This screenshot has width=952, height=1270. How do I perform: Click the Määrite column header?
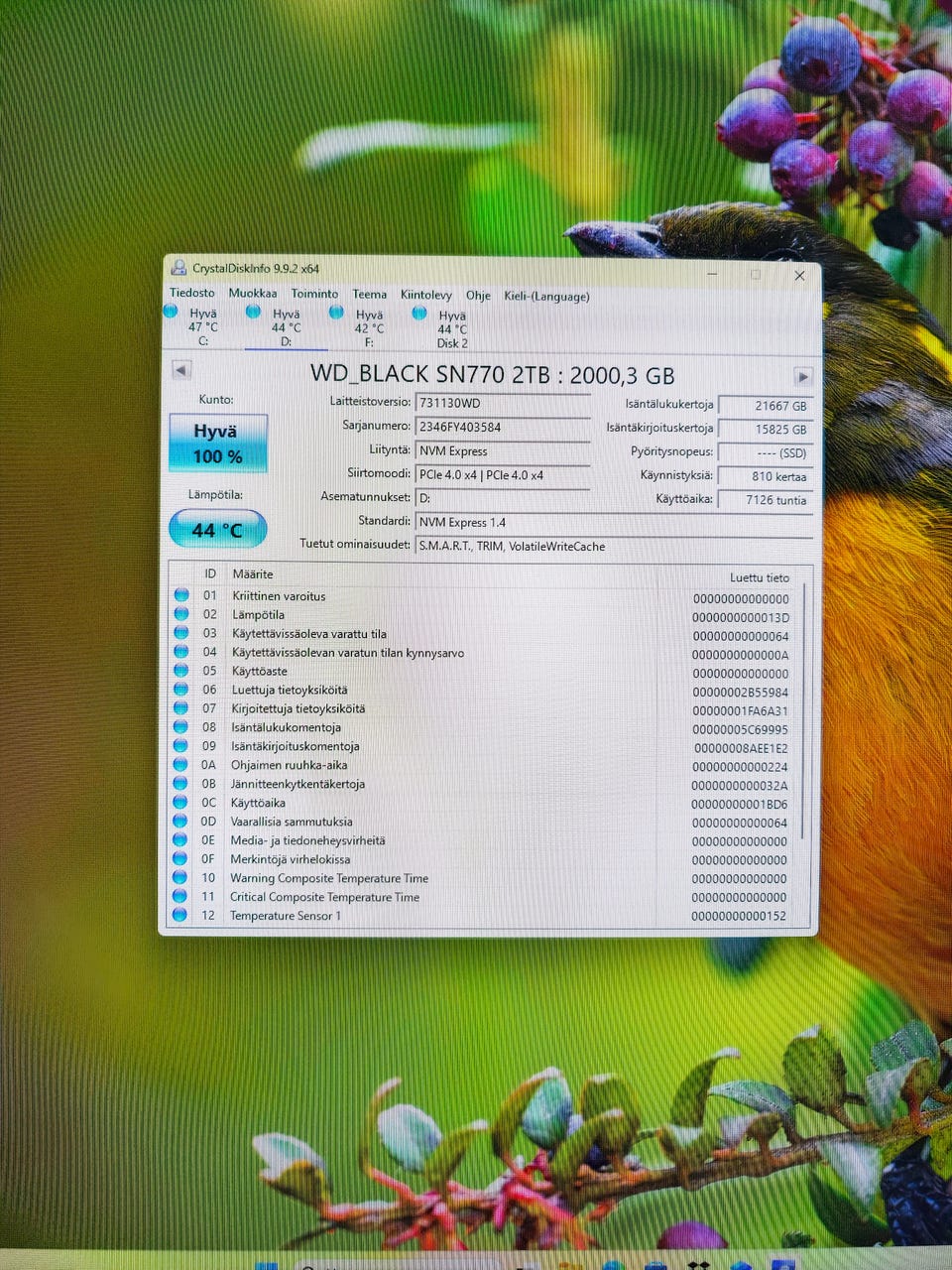(253, 573)
